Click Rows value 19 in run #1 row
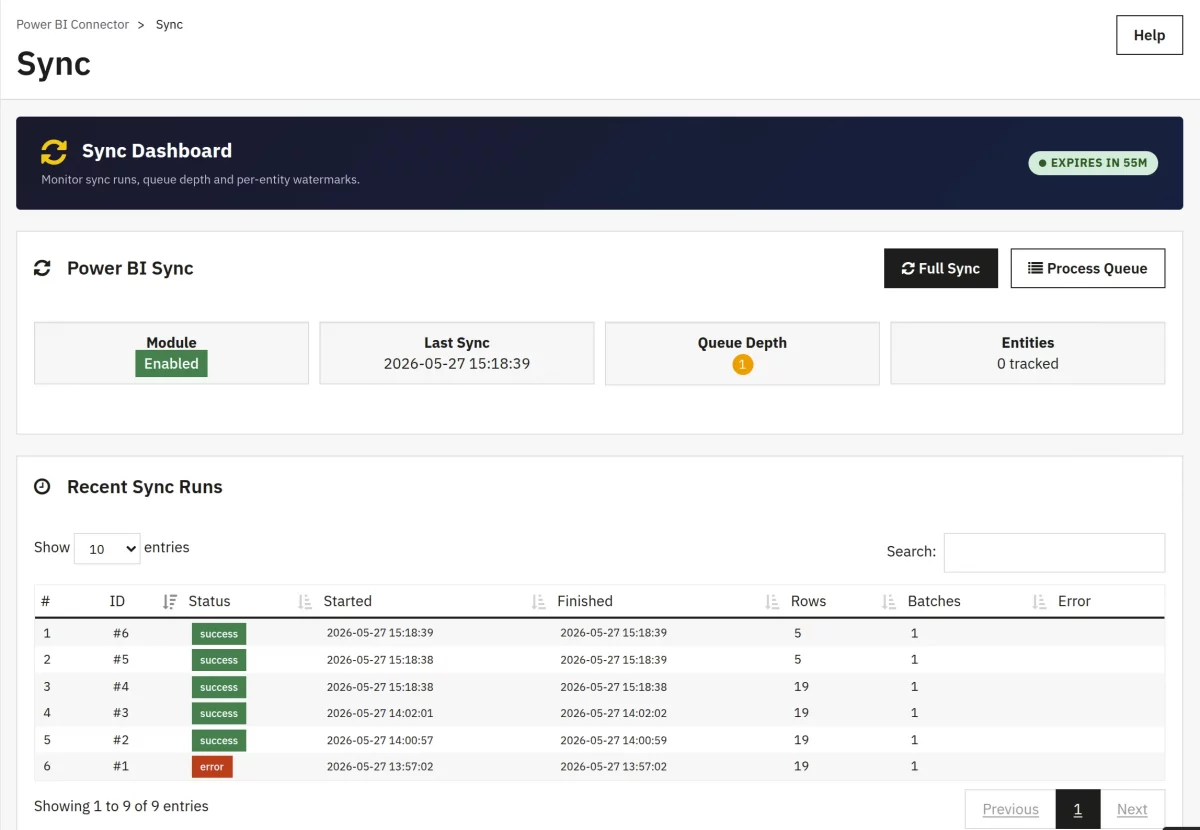Screen dimensions: 1200x830 (801, 766)
